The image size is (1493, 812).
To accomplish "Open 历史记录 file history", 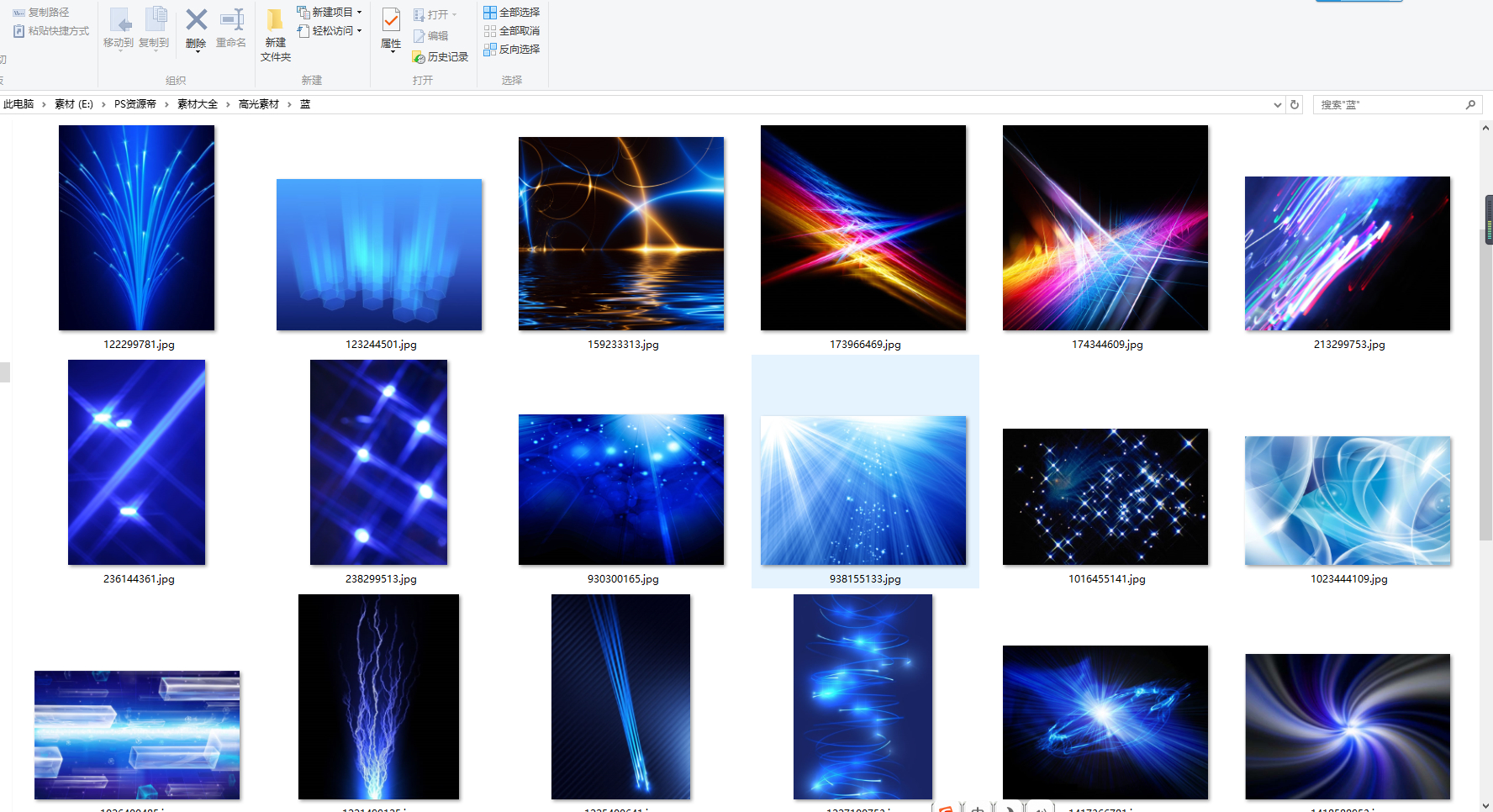I will [x=440, y=56].
